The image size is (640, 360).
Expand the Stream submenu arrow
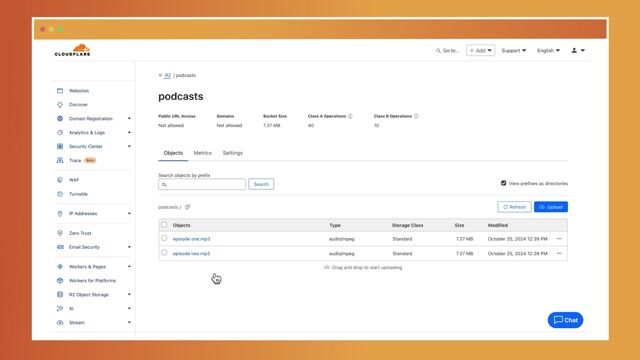pyautogui.click(x=129, y=322)
